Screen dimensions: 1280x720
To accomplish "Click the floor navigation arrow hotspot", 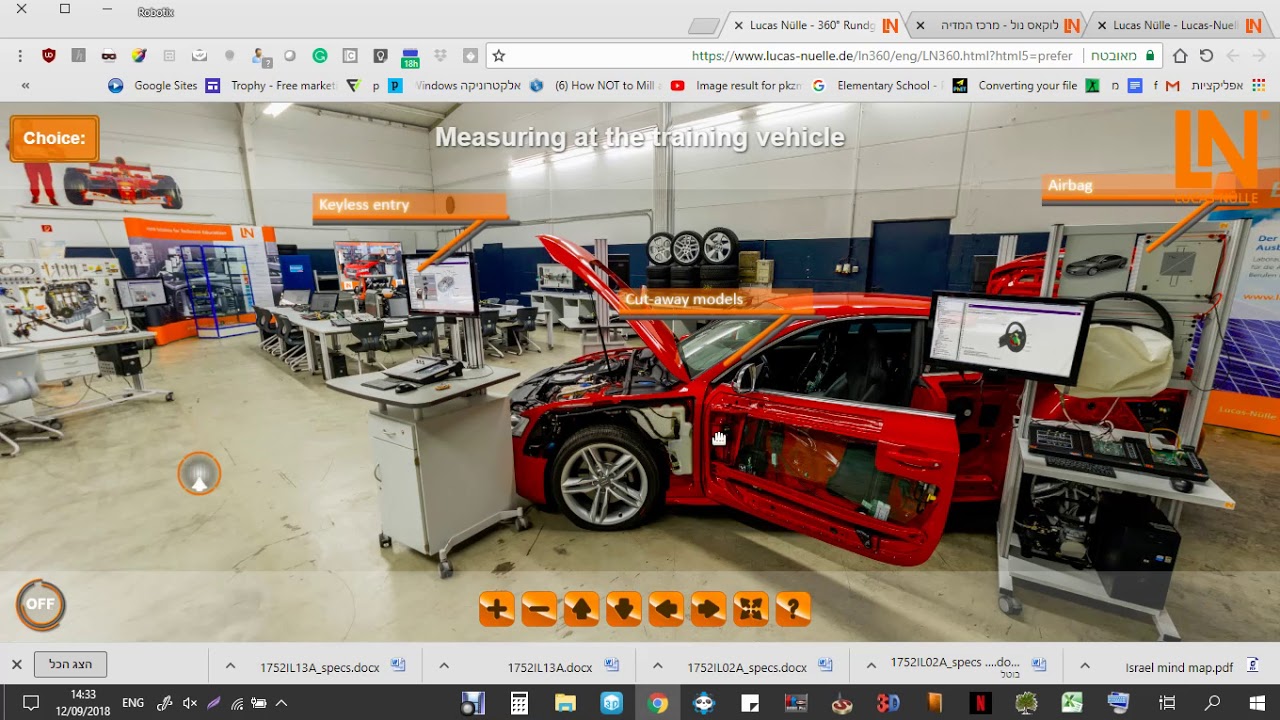I will click(199, 474).
